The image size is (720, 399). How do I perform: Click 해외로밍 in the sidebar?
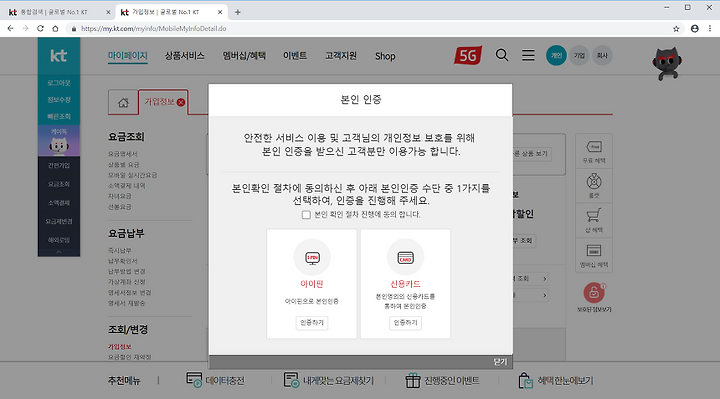59,240
